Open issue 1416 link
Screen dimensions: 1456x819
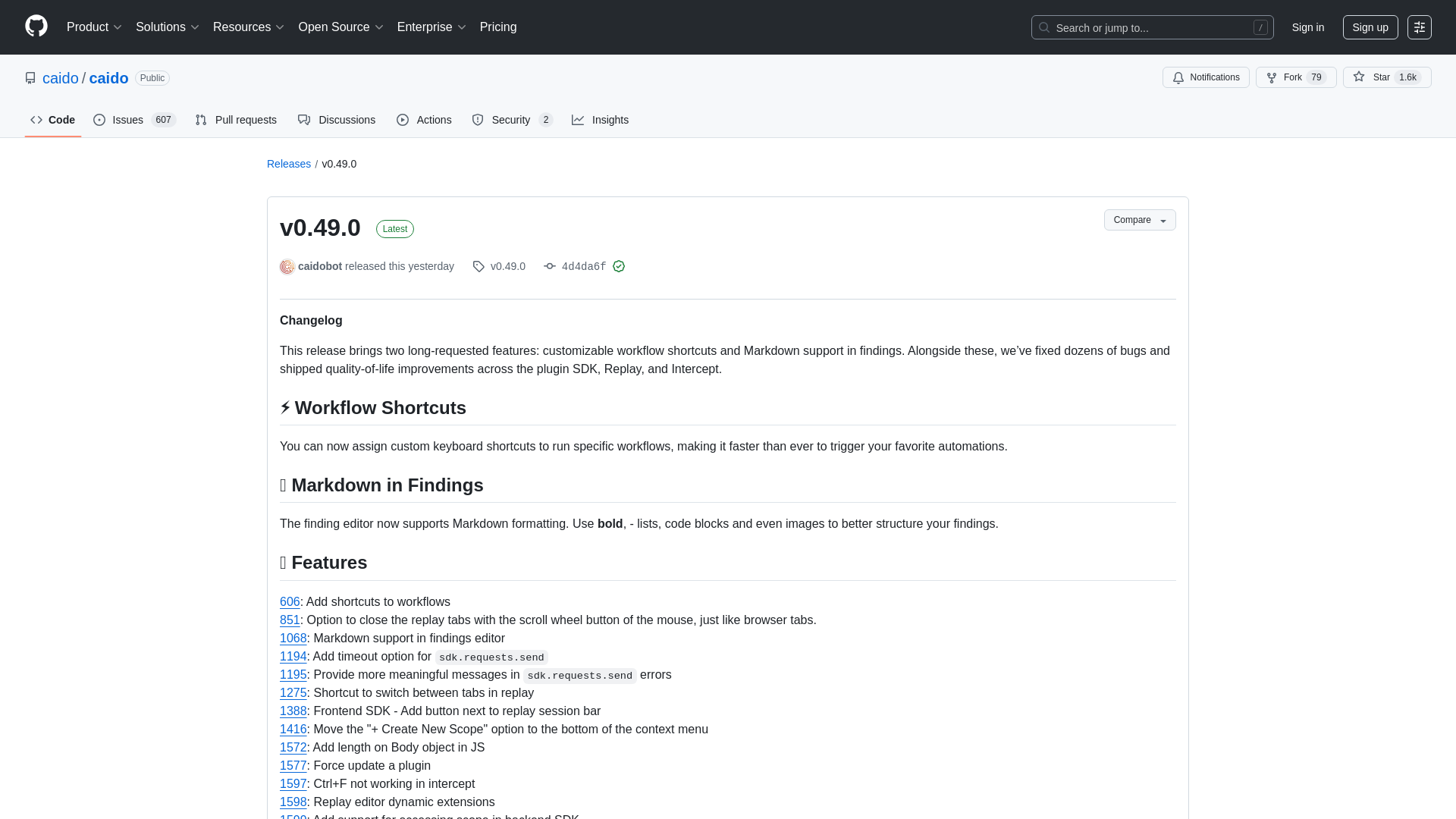[293, 730]
